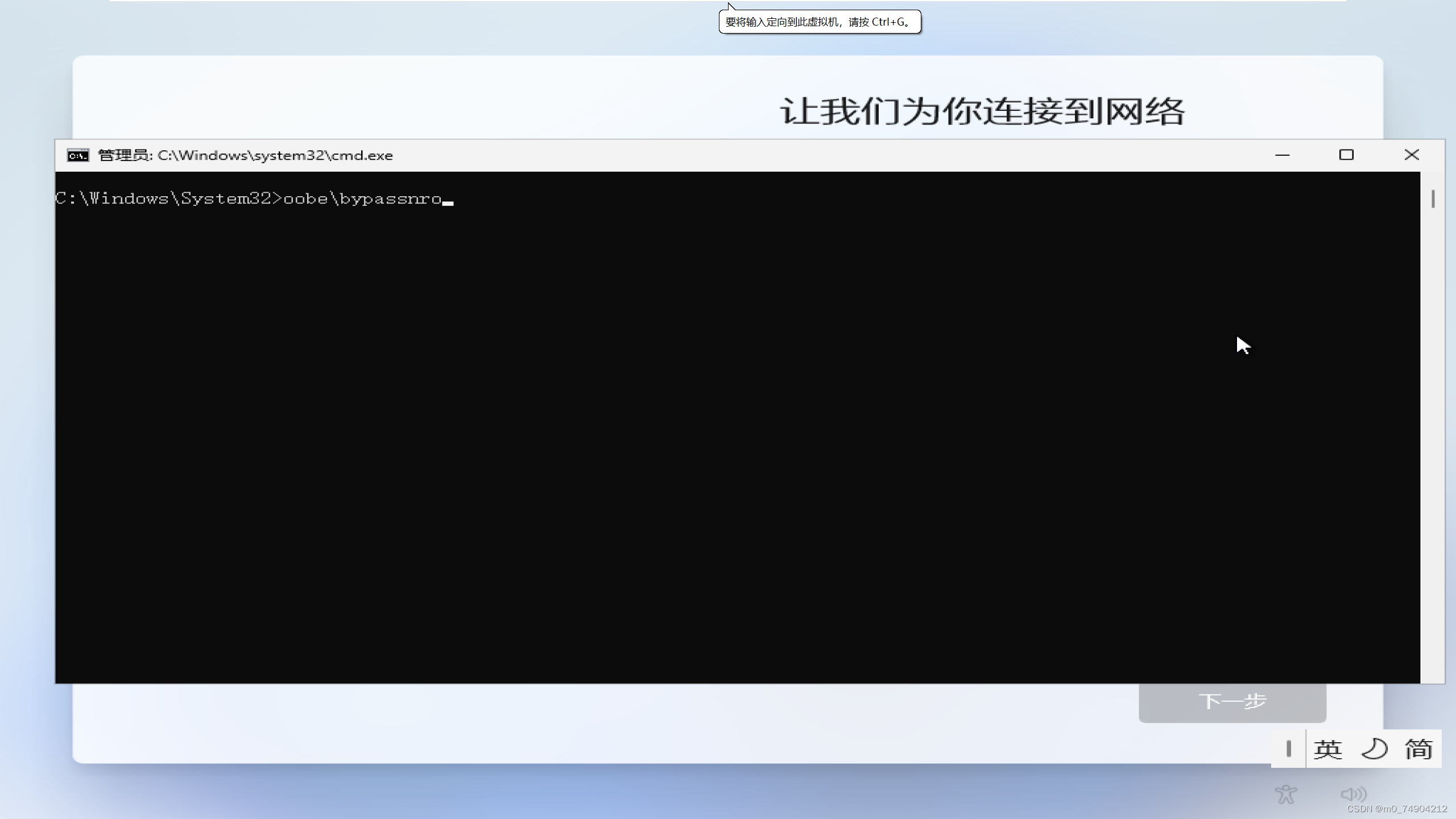The height and width of the screenshot is (819, 1456).
Task: Close the cmd.exe window
Action: 1412,155
